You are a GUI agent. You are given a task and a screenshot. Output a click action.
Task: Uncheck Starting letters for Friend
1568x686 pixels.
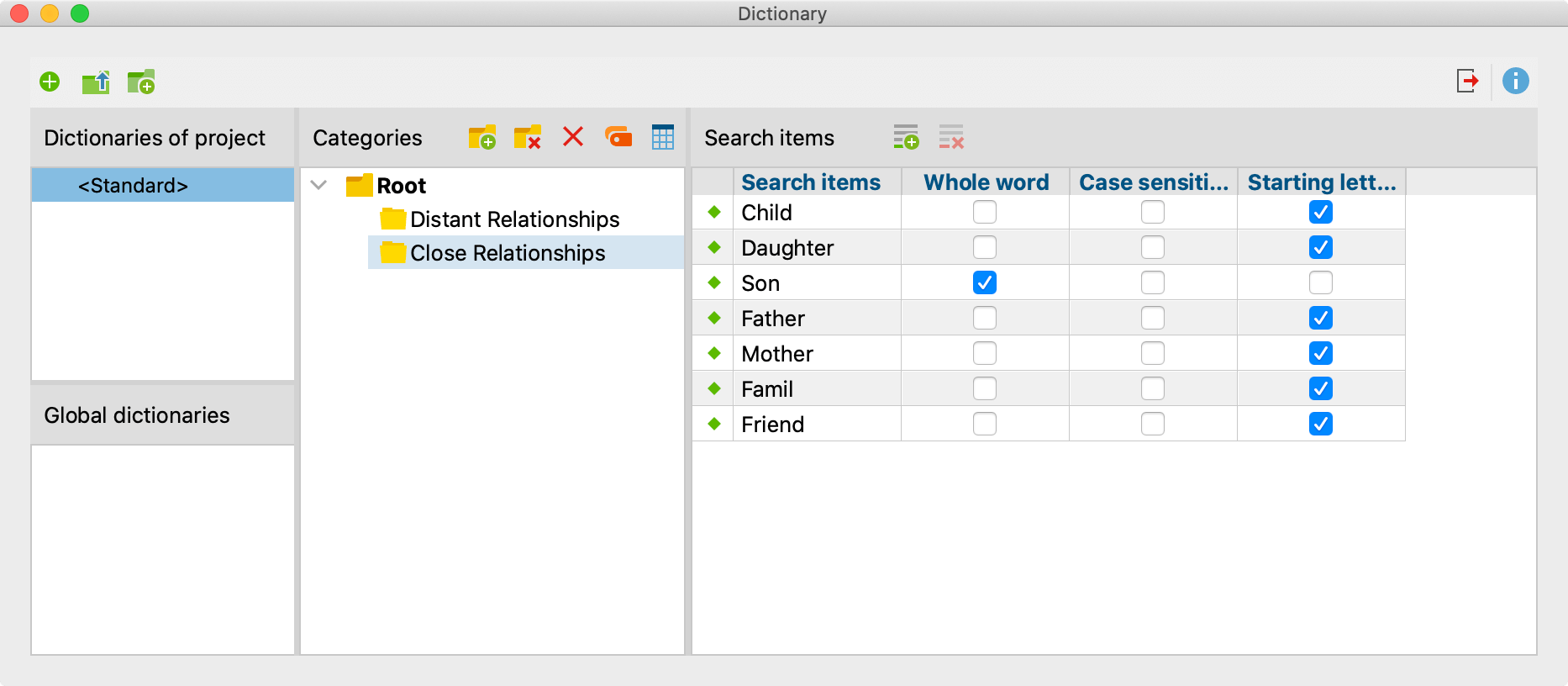(1321, 424)
